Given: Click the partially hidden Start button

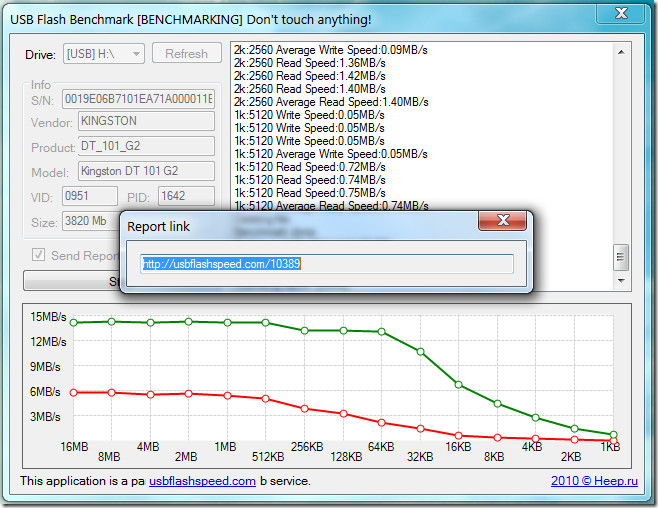Looking at the screenshot, I should tap(70, 282).
